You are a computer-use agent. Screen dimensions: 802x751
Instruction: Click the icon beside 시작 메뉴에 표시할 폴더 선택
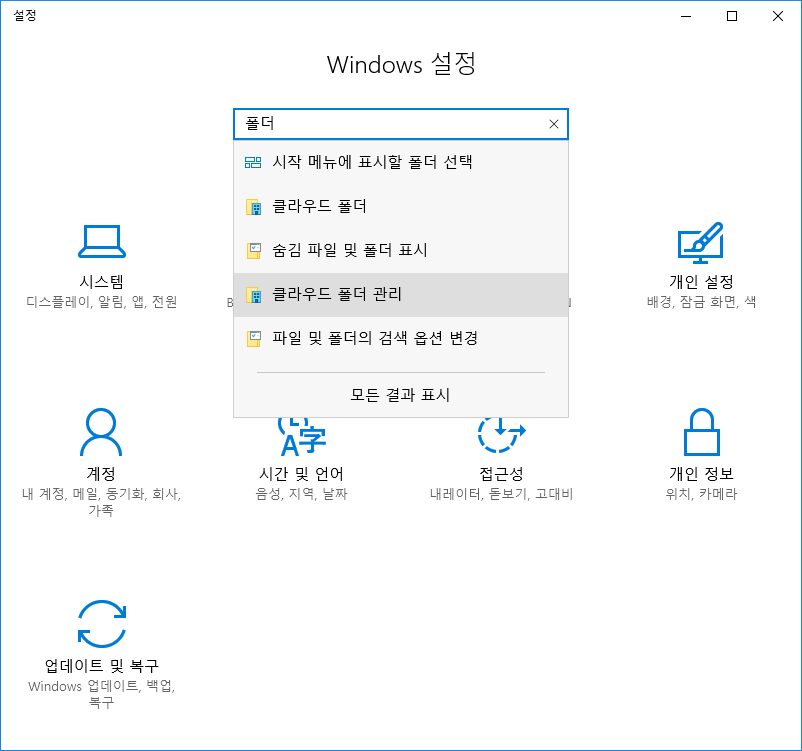[253, 163]
